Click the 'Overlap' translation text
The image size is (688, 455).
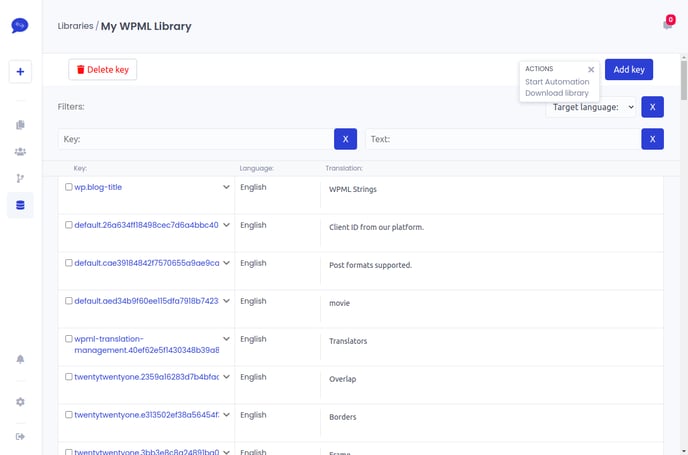click(342, 379)
